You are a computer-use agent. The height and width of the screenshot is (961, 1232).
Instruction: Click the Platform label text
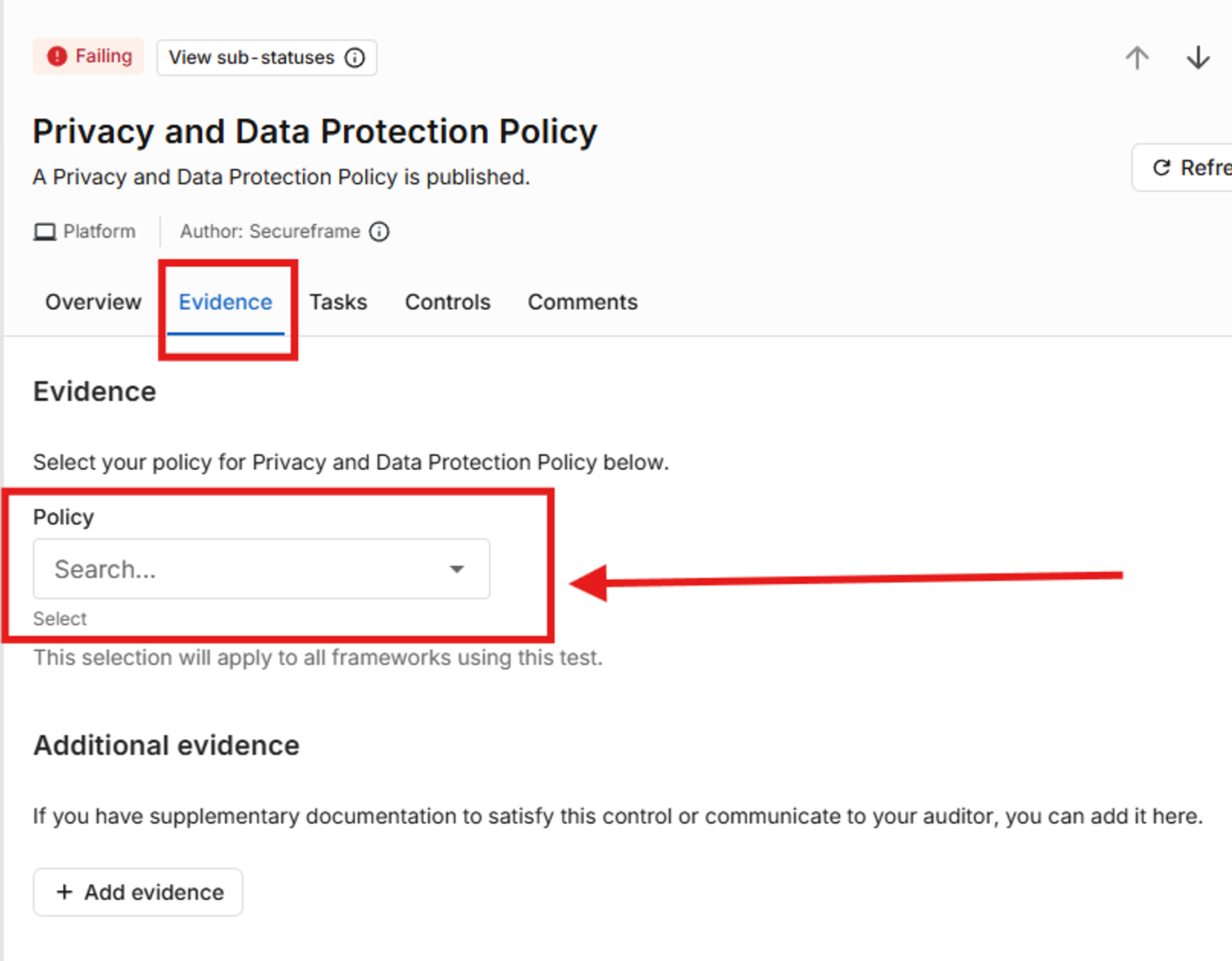pos(99,232)
